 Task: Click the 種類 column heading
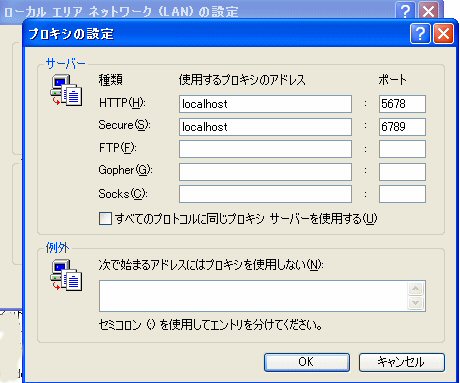point(111,80)
